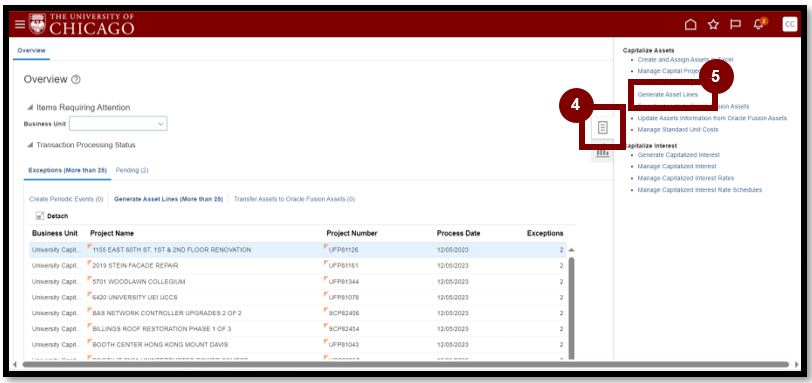Select Transfer Assets to Oracle Fusion Assets (0) subtab

[x=294, y=199]
